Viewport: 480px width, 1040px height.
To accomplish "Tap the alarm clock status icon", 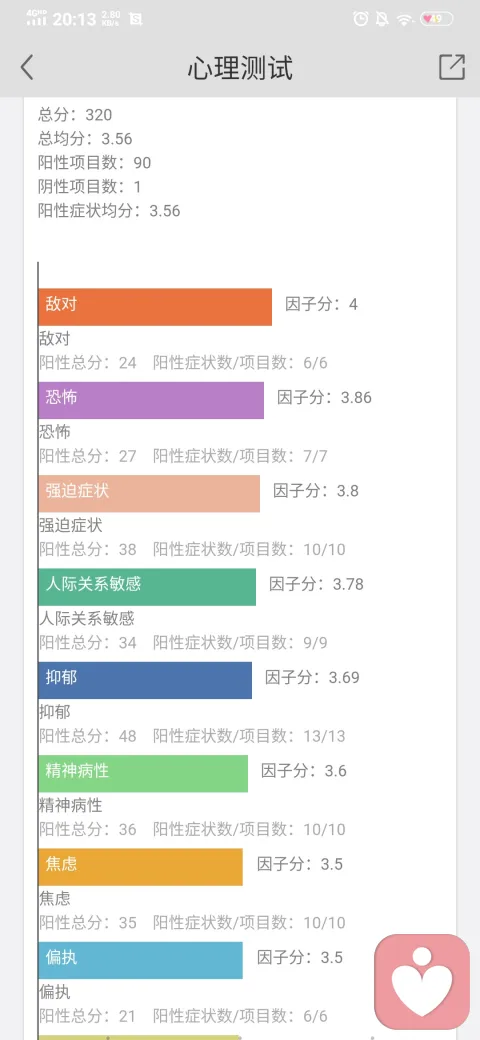I will (x=361, y=19).
